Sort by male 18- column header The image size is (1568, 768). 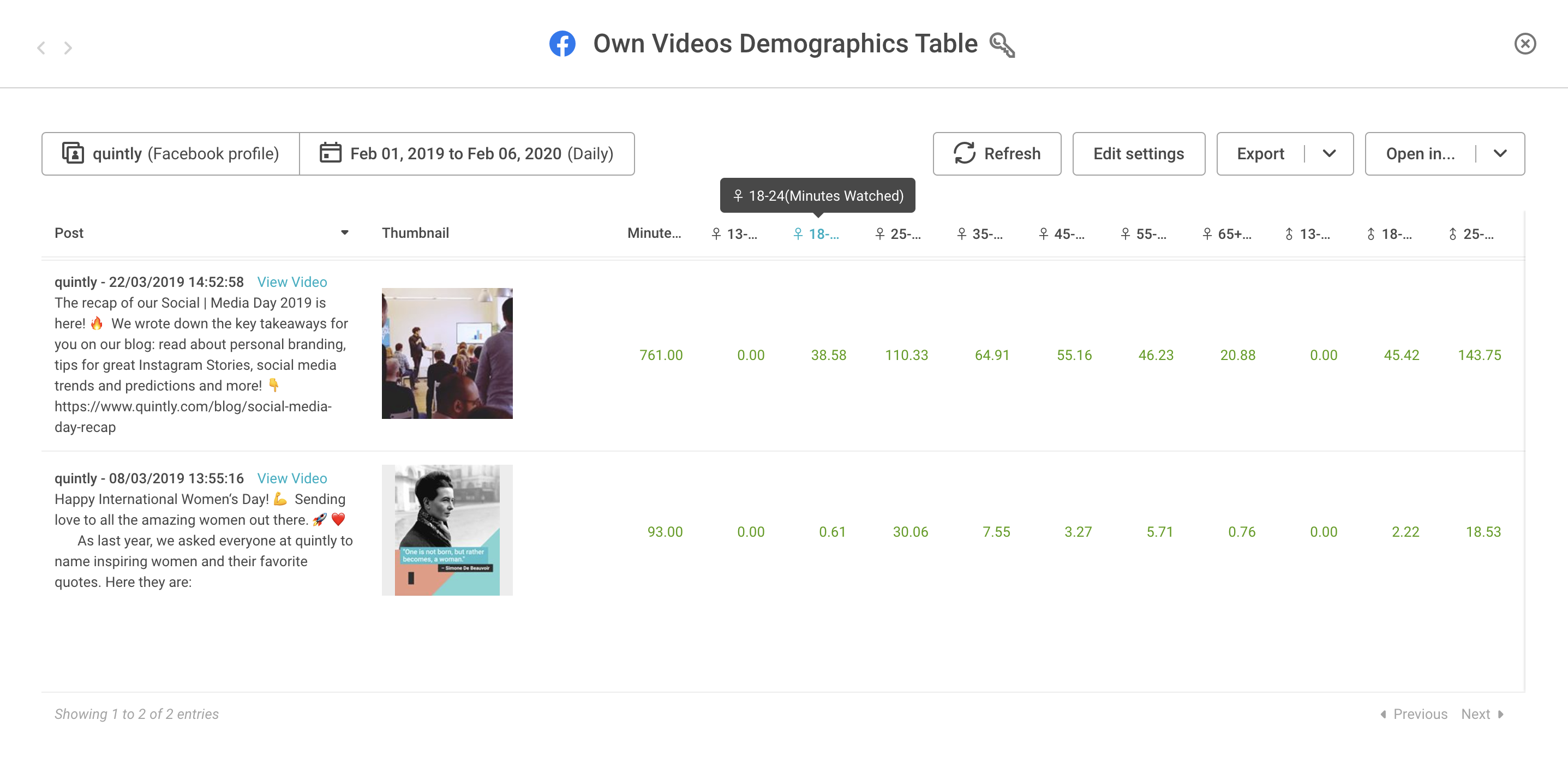[1389, 233]
